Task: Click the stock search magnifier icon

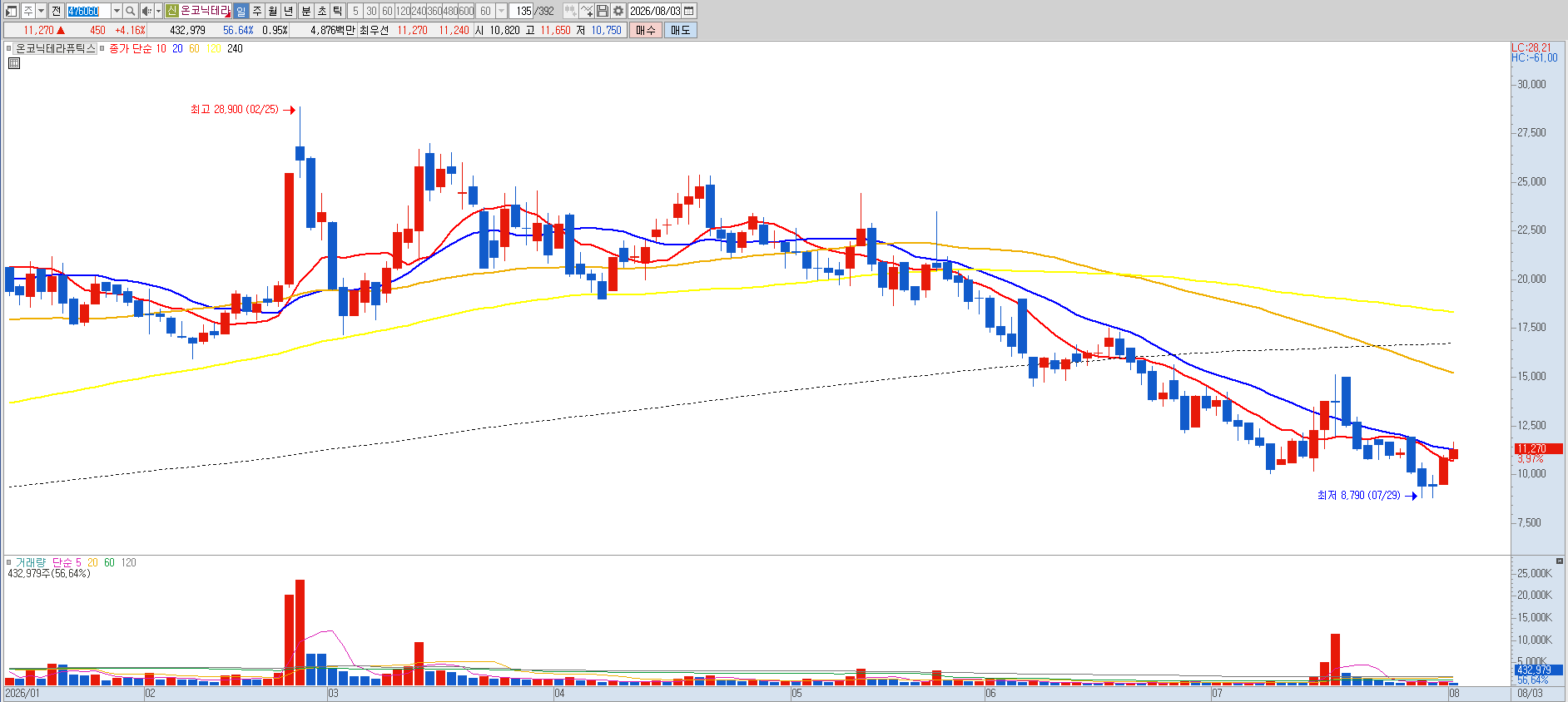Action: [x=130, y=11]
